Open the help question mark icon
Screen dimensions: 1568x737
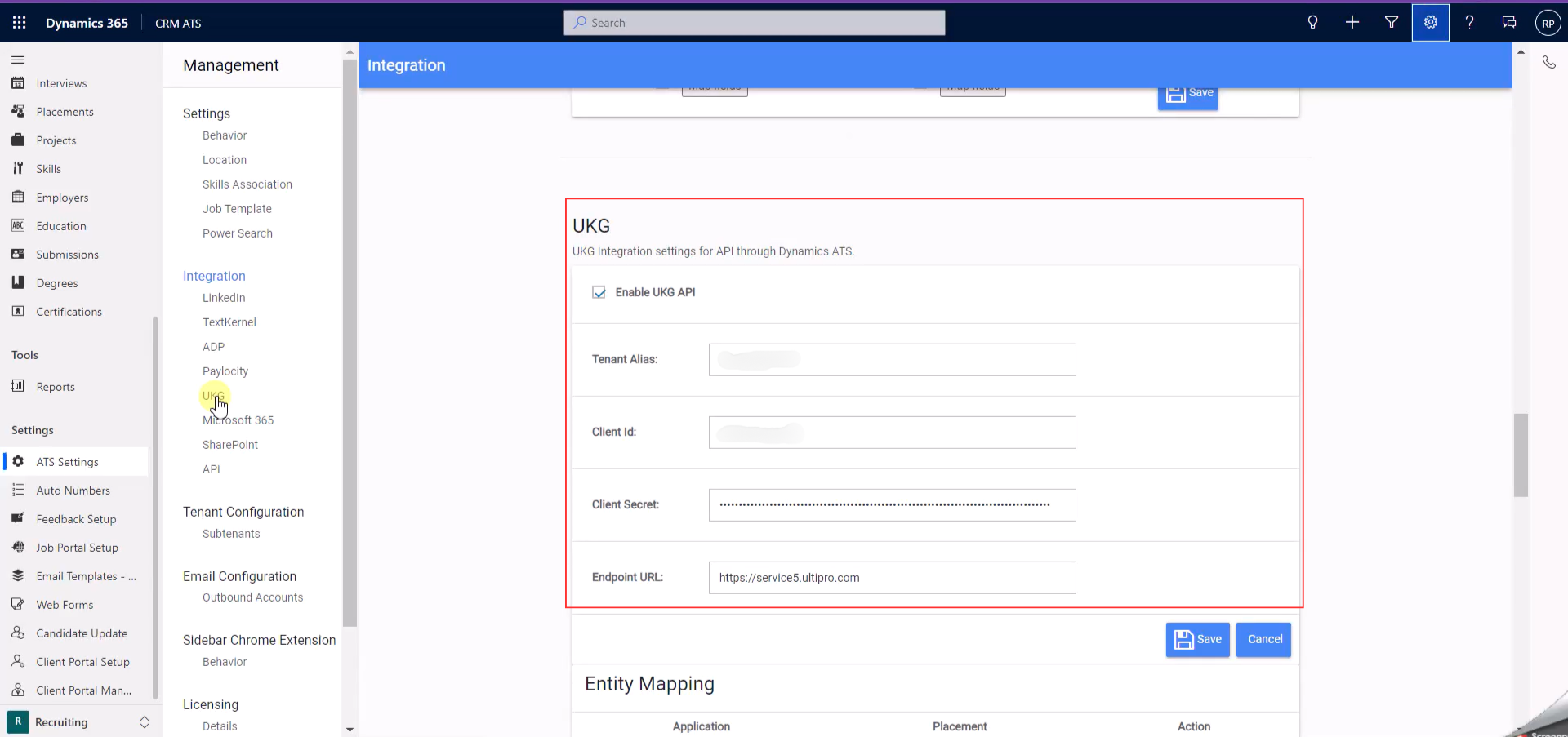1469,23
